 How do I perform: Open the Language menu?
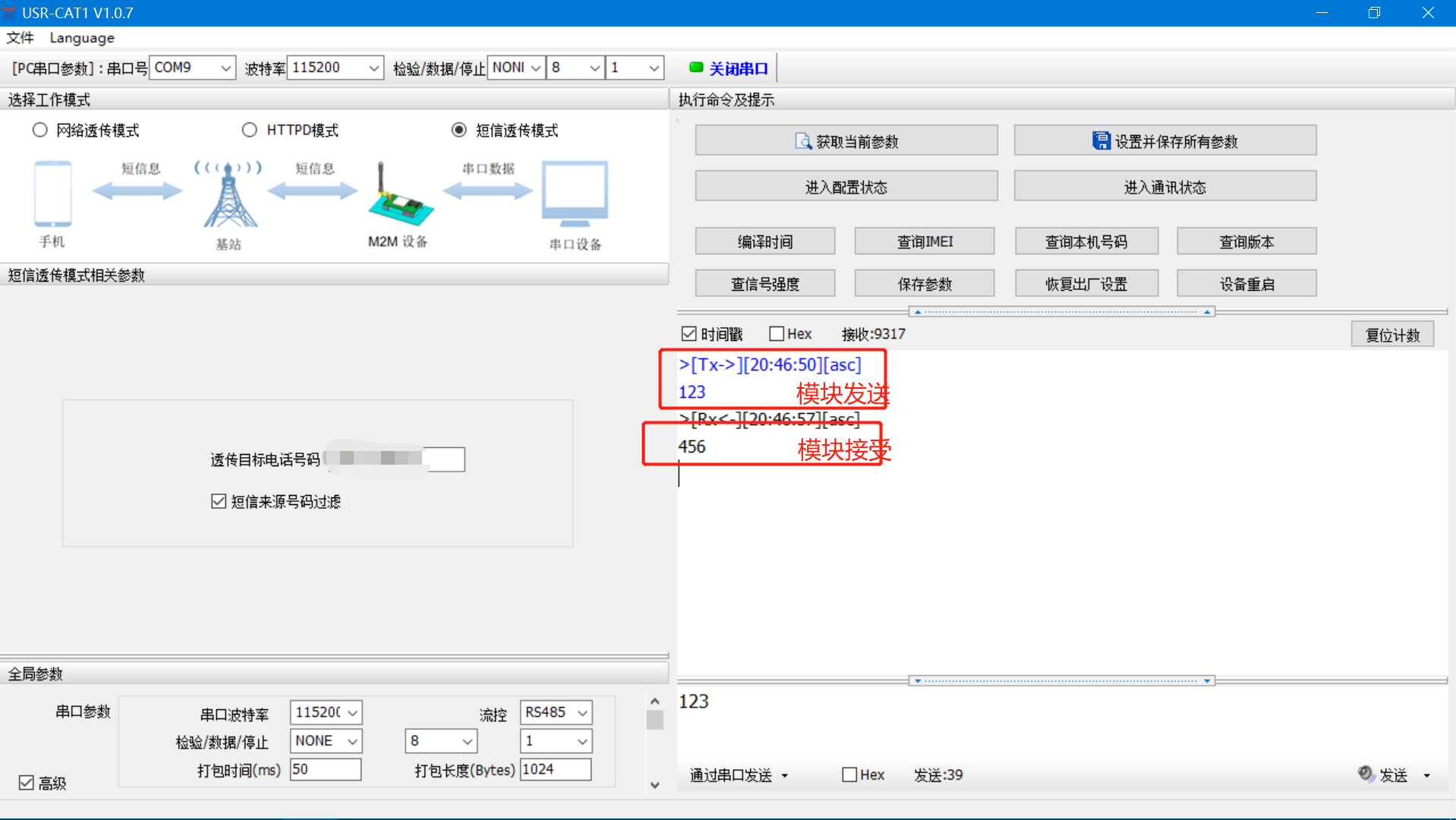click(82, 37)
